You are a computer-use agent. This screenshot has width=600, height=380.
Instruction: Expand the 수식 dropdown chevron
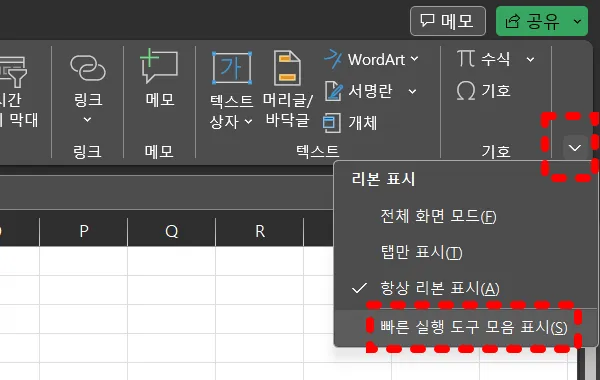tap(530, 59)
